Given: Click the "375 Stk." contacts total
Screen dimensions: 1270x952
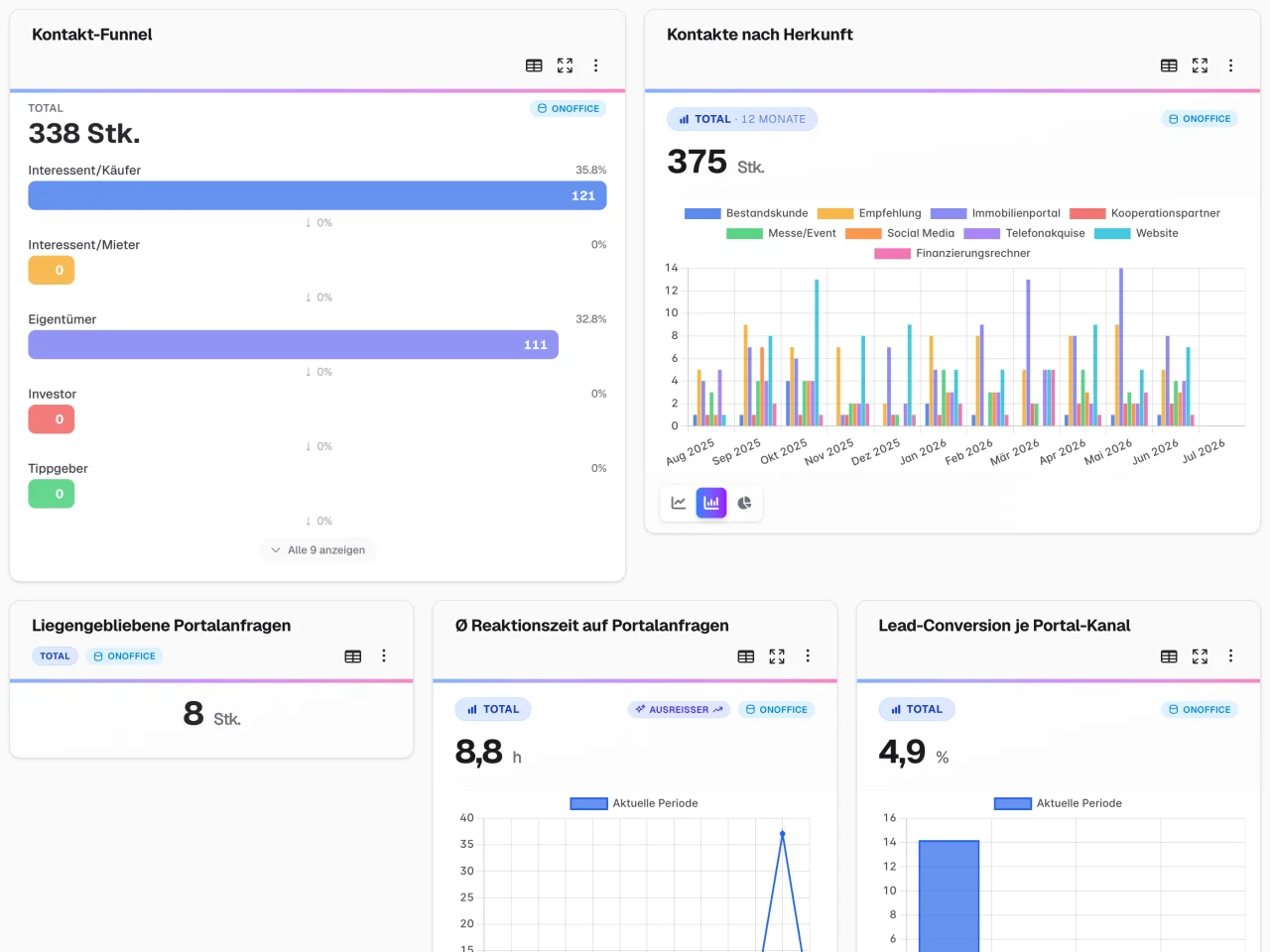Looking at the screenshot, I should (715, 162).
